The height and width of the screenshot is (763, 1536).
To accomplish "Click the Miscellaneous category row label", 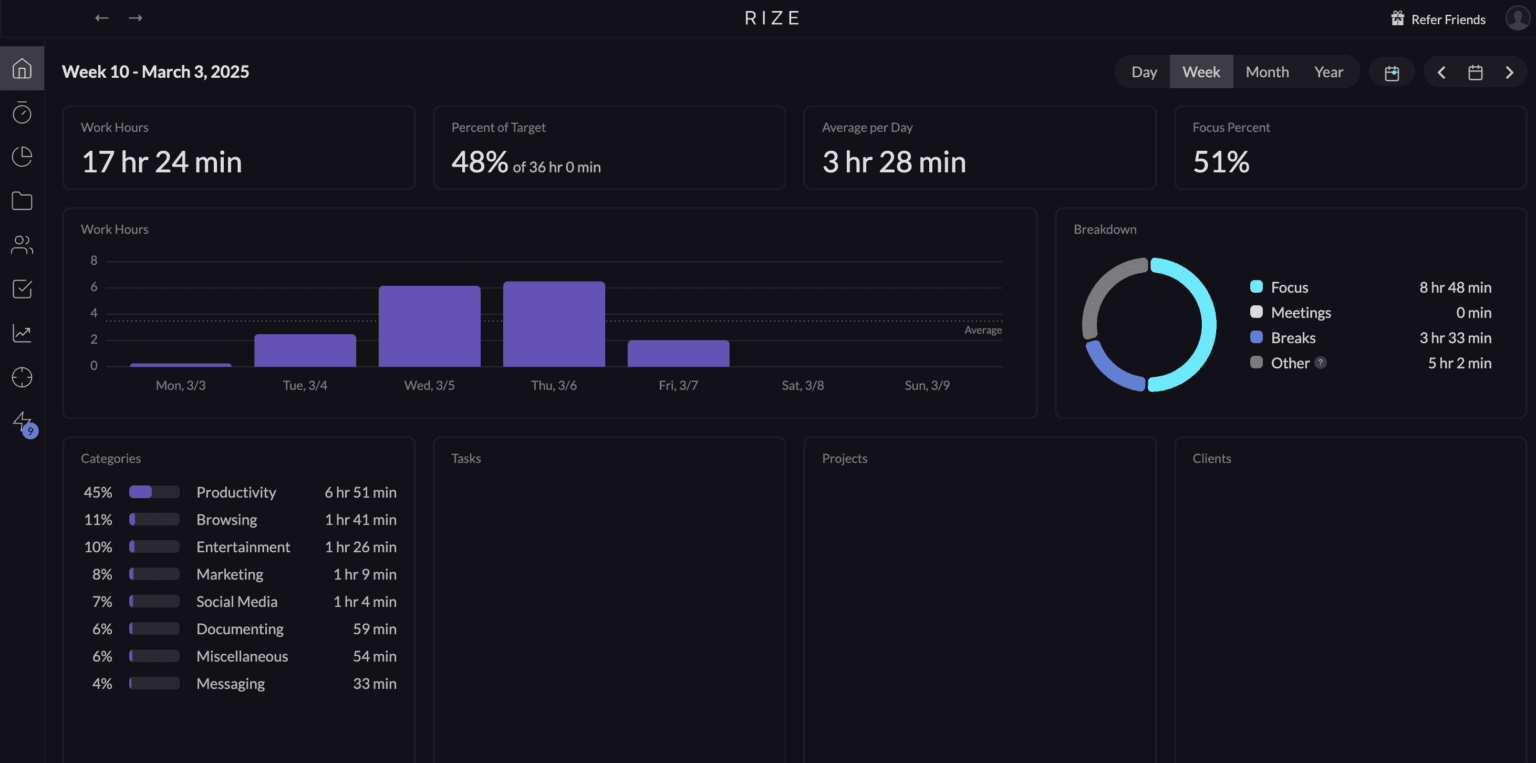I will coord(242,656).
